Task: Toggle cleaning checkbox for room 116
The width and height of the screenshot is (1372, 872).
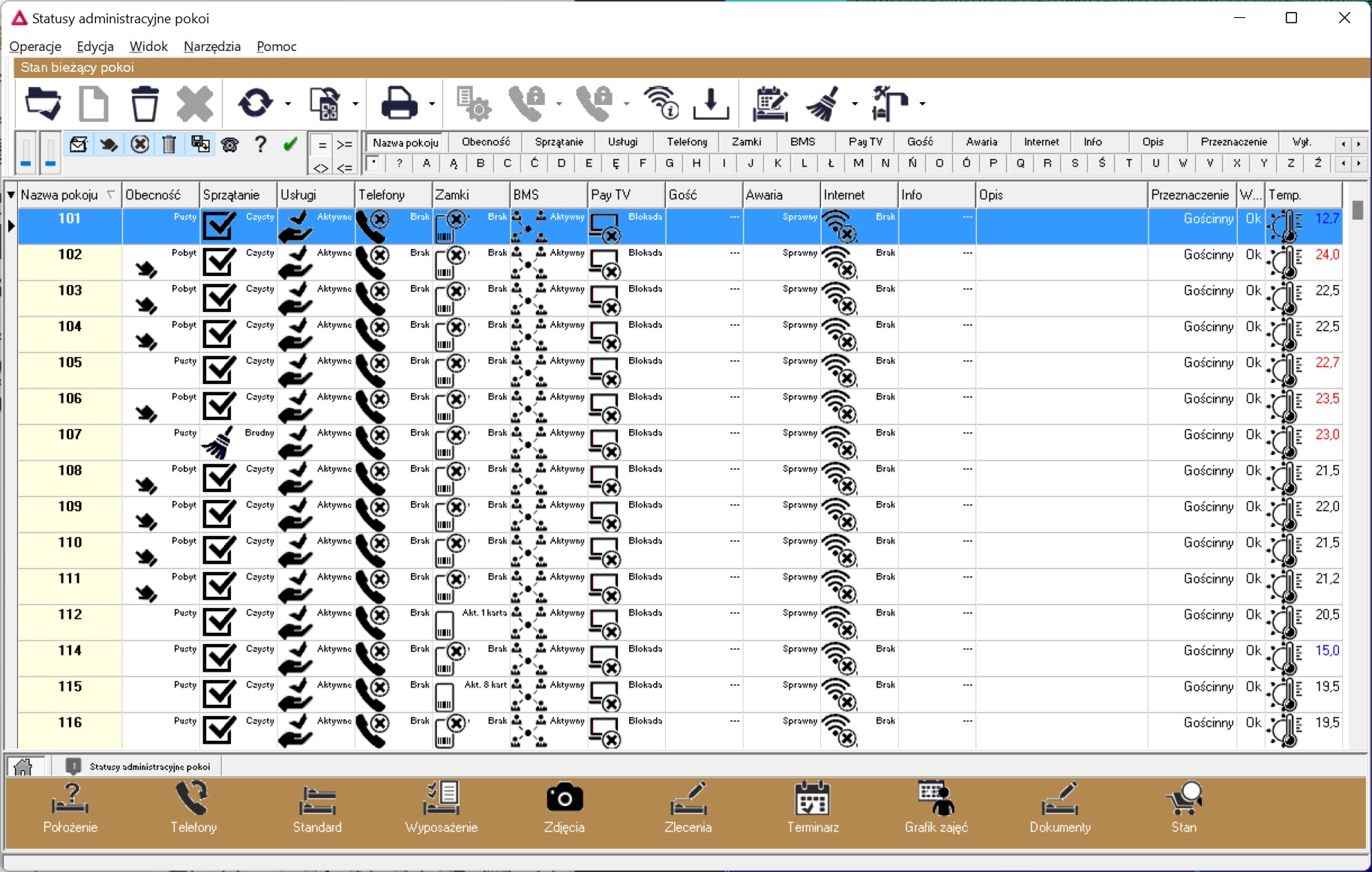Action: (219, 730)
